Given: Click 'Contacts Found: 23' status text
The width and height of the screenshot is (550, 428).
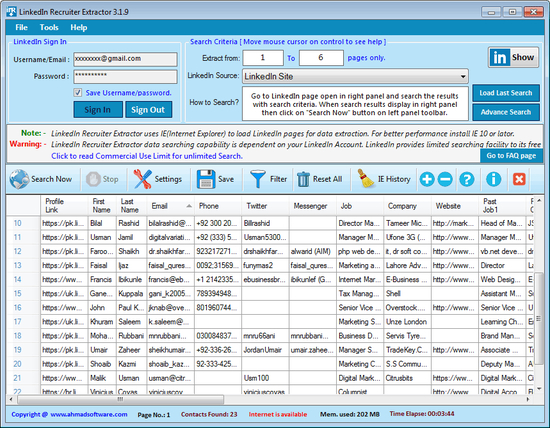Looking at the screenshot, I should pyautogui.click(x=209, y=414).
